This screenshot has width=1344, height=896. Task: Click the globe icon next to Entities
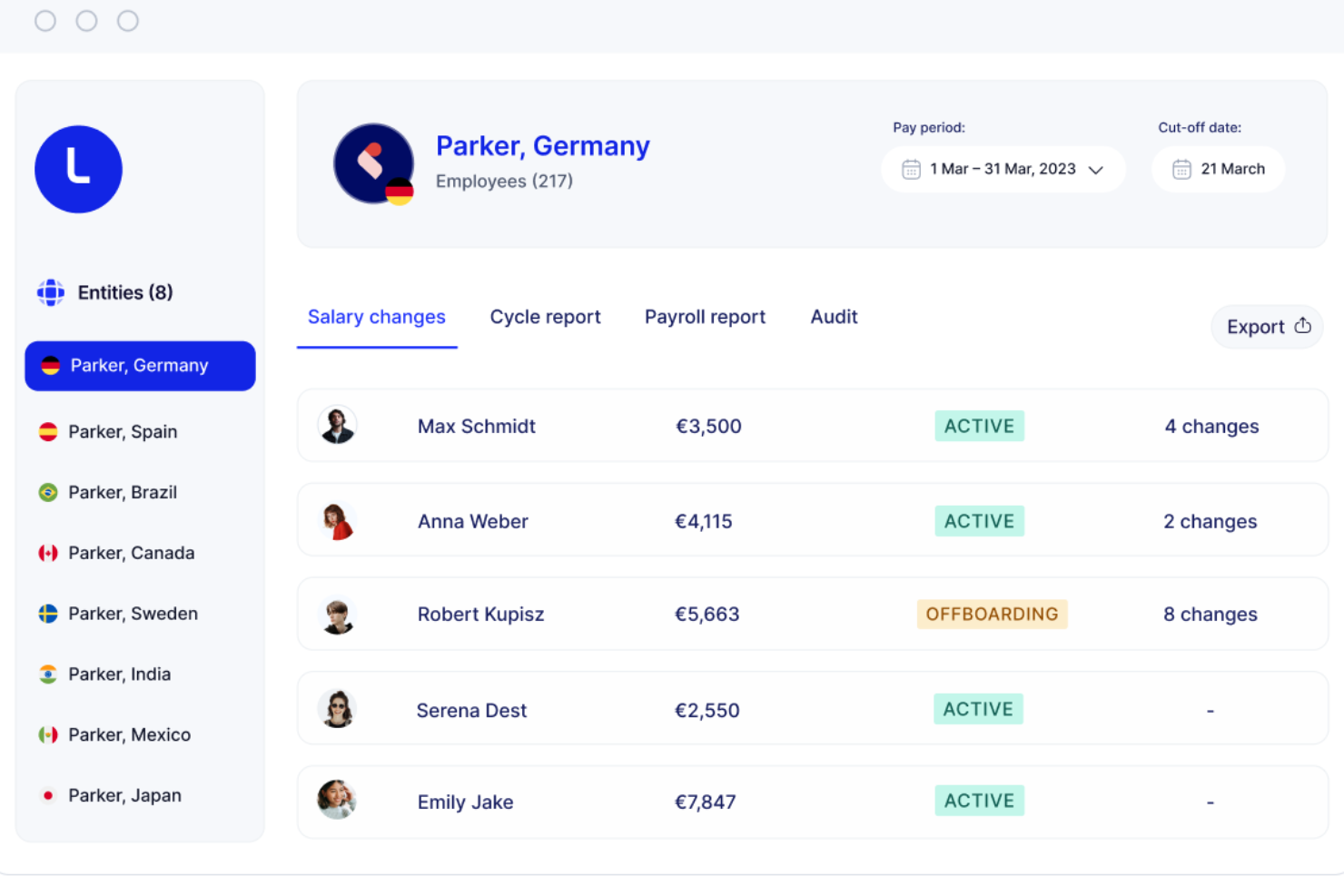click(x=50, y=292)
